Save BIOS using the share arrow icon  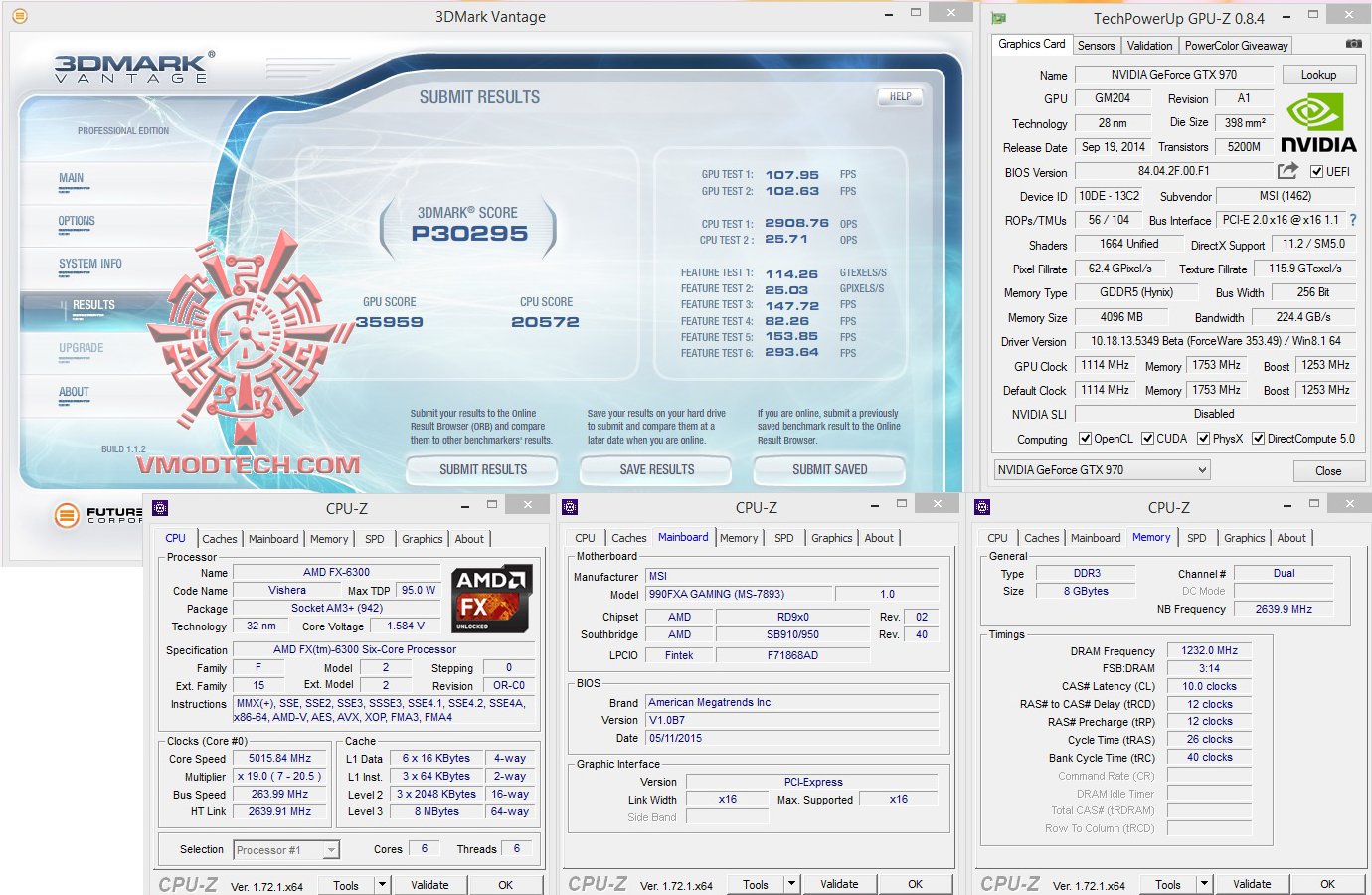coord(1288,171)
